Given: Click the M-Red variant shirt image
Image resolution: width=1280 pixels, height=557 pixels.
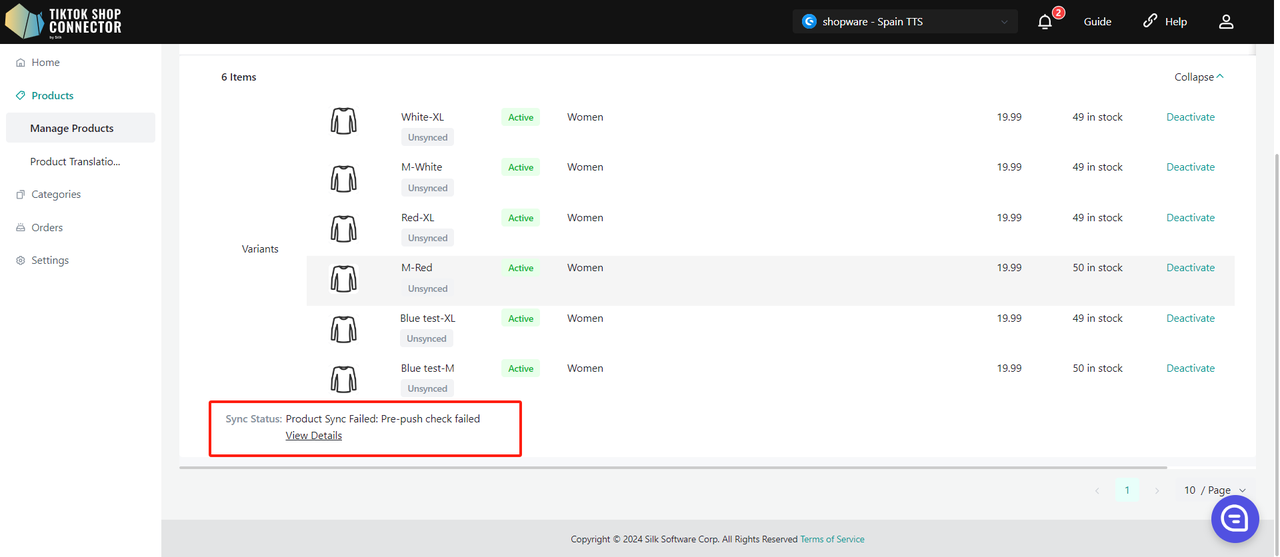Looking at the screenshot, I should pos(344,279).
